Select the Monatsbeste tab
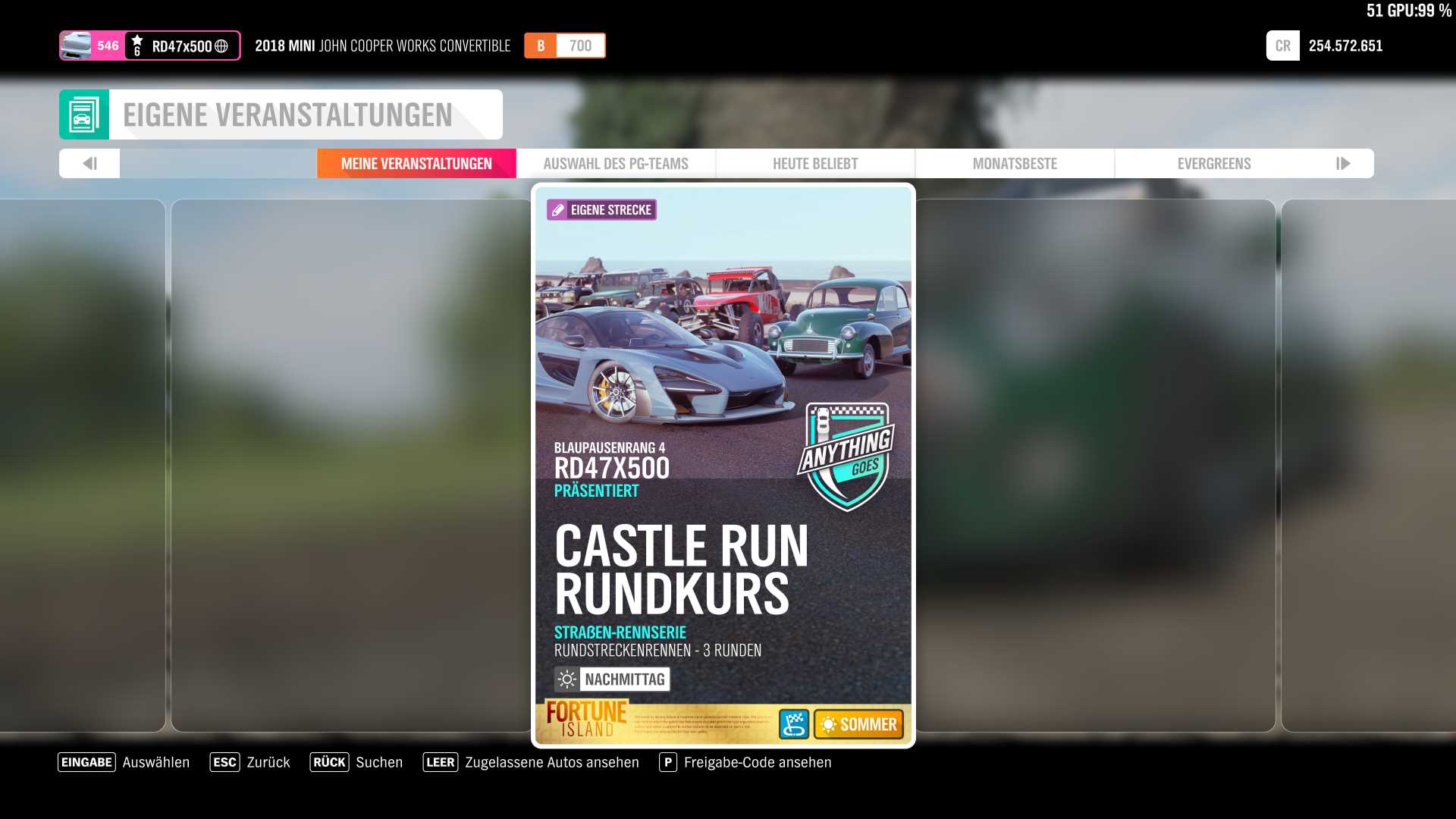The image size is (1456, 819). 1015,164
